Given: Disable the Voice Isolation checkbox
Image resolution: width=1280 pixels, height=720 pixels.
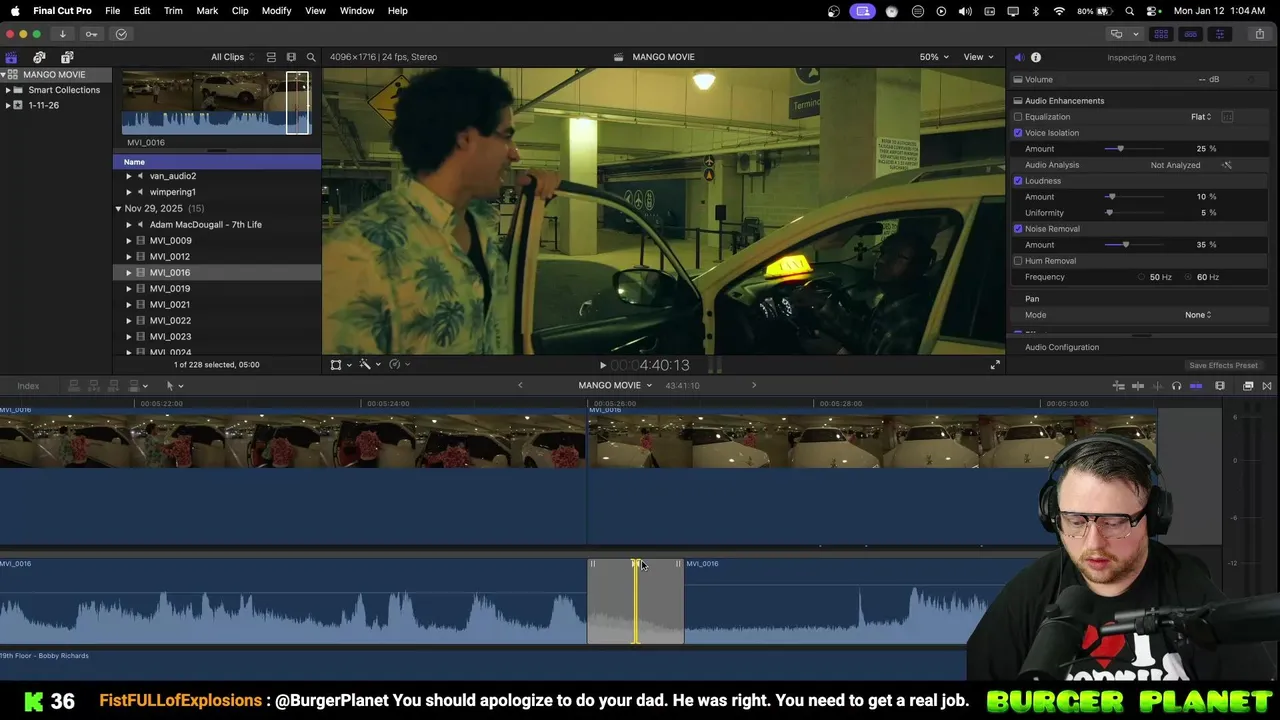Looking at the screenshot, I should click(1018, 133).
